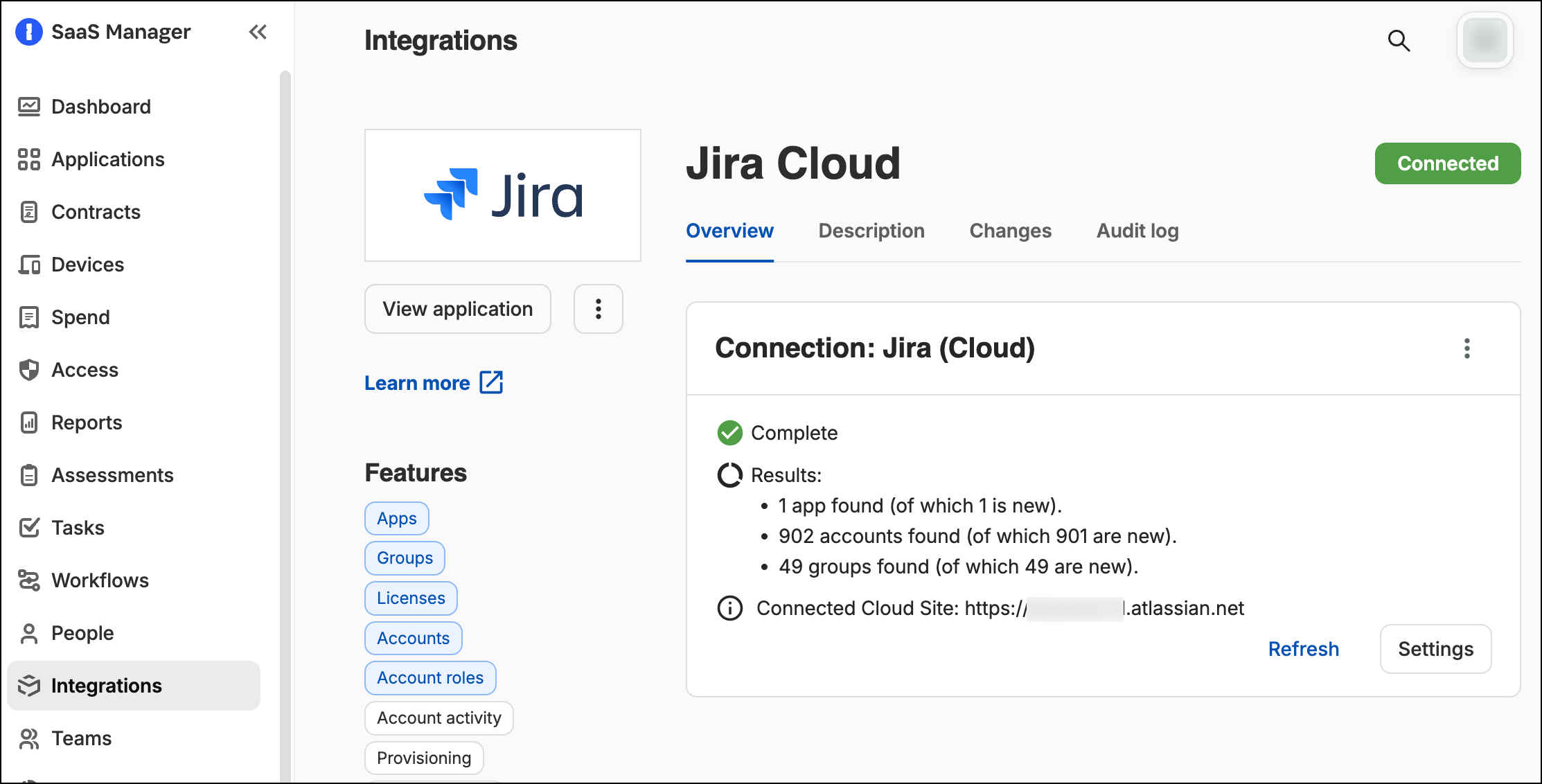Switch to the Overview tab
1542x784 pixels.
coord(729,231)
